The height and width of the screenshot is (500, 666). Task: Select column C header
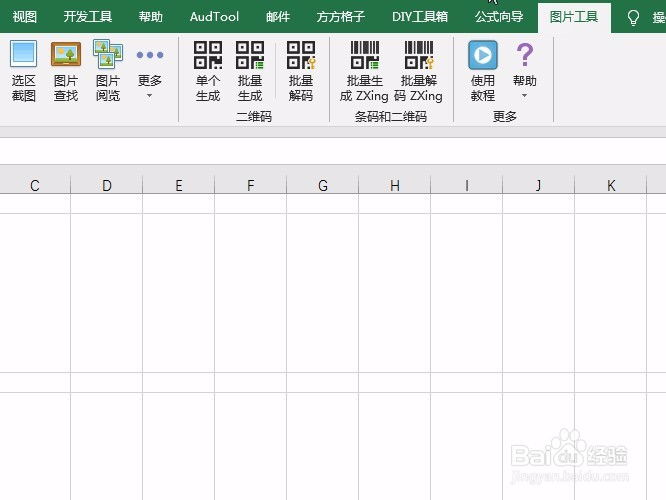(35, 185)
